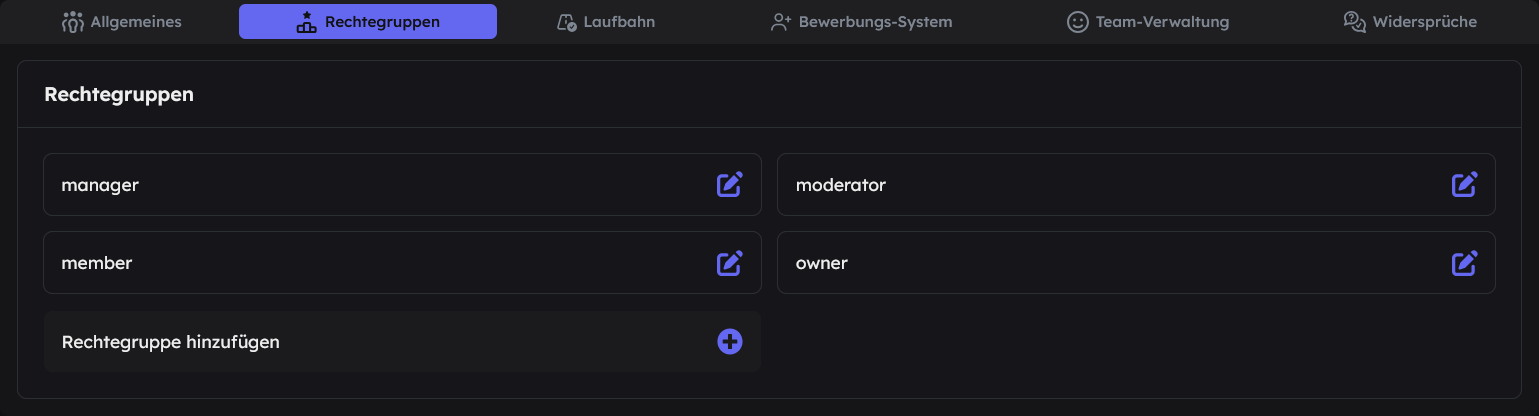Select the Team-Verwaltung tab
The image size is (1539, 416).
pos(1148,21)
